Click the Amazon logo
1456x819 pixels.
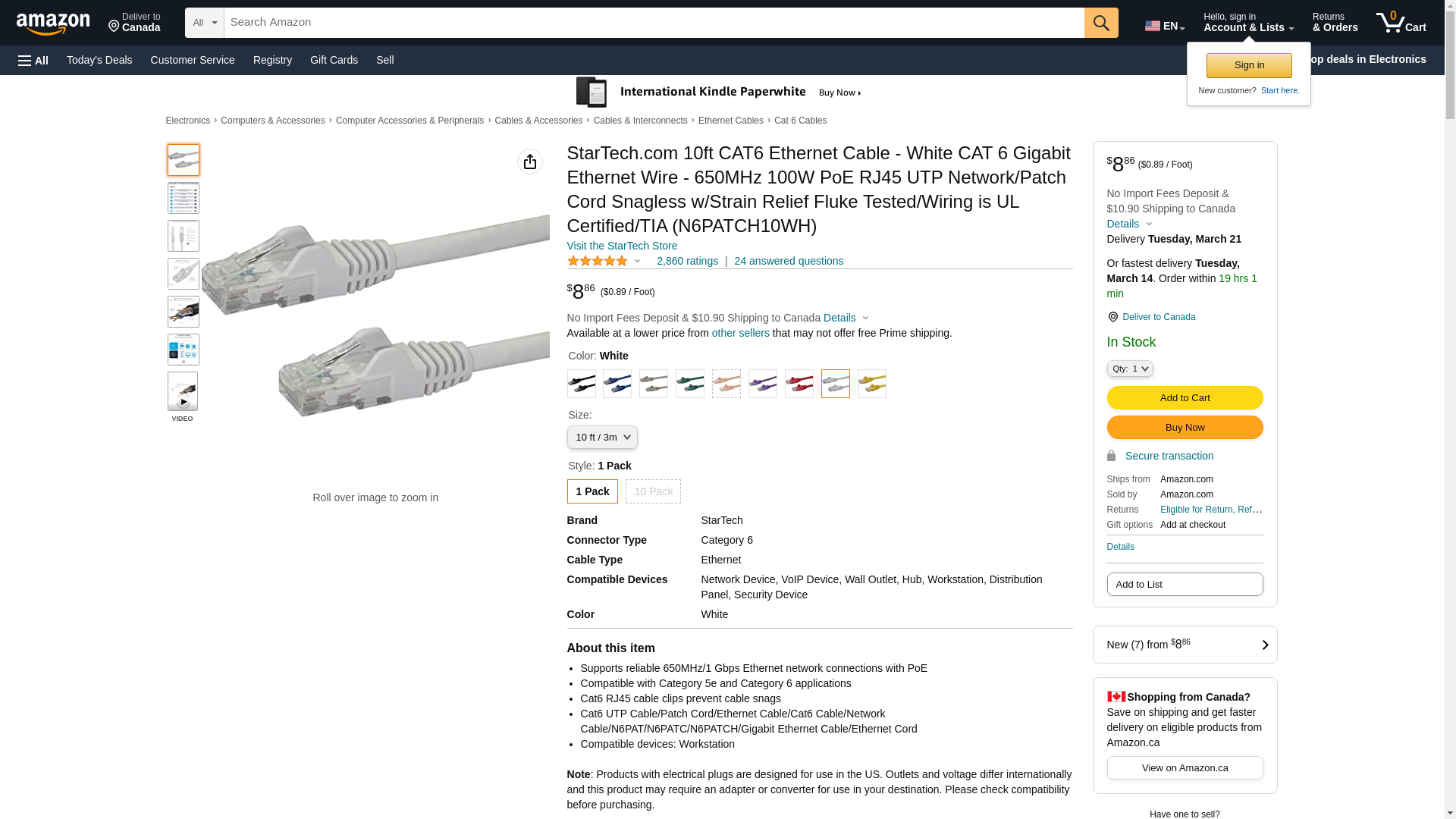pyautogui.click(x=53, y=24)
